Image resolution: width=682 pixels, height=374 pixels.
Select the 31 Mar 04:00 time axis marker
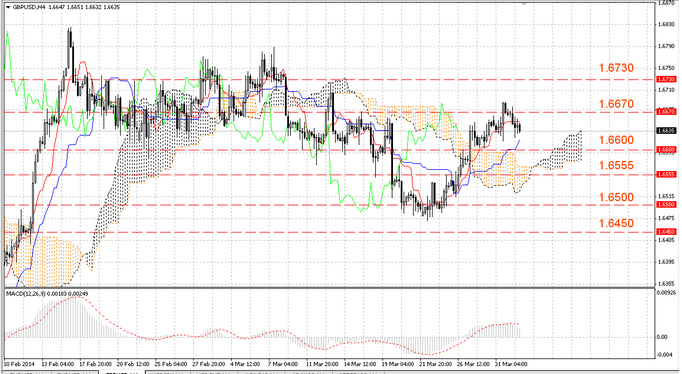pyautogui.click(x=512, y=364)
